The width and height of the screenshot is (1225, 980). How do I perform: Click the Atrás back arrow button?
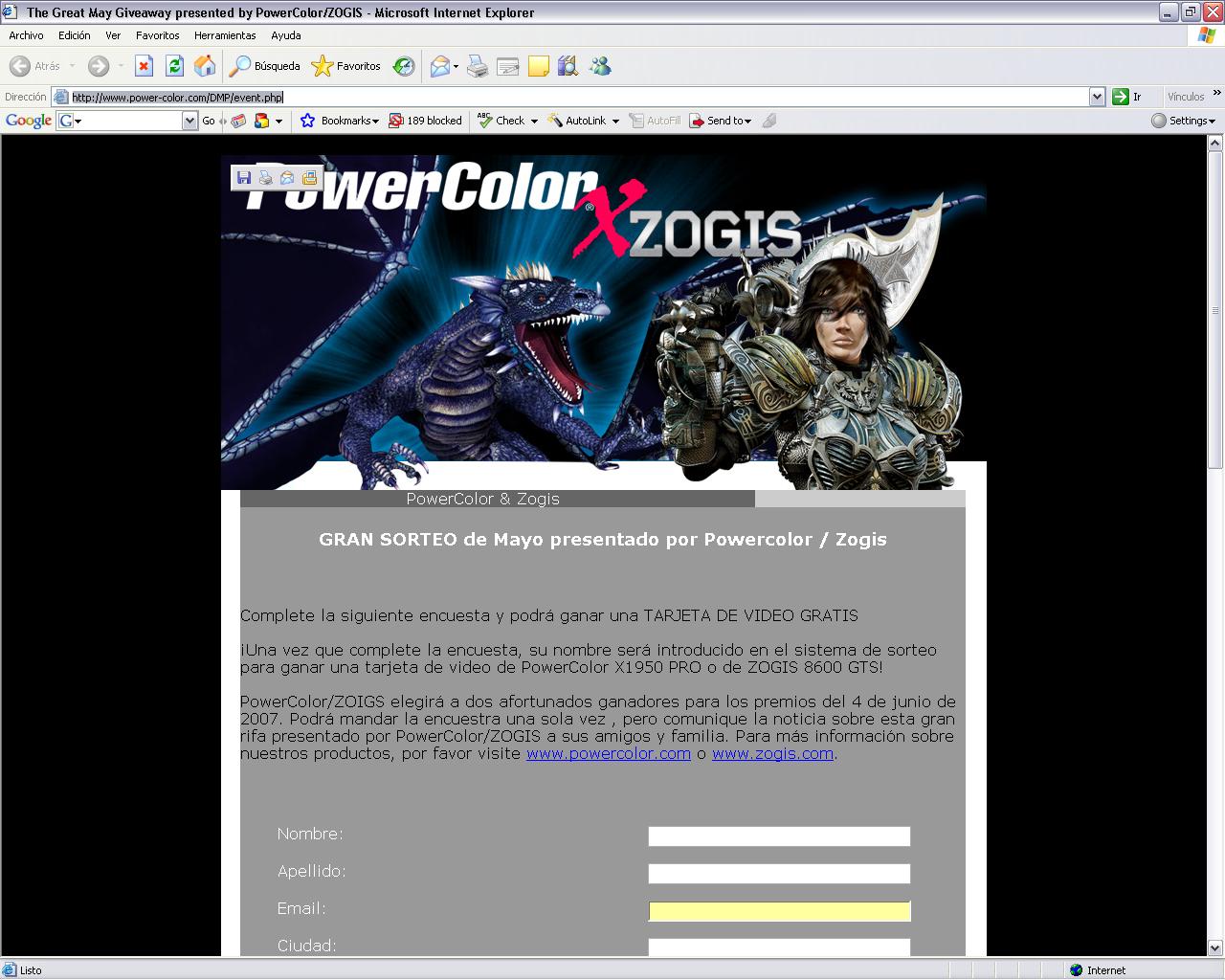(19, 66)
